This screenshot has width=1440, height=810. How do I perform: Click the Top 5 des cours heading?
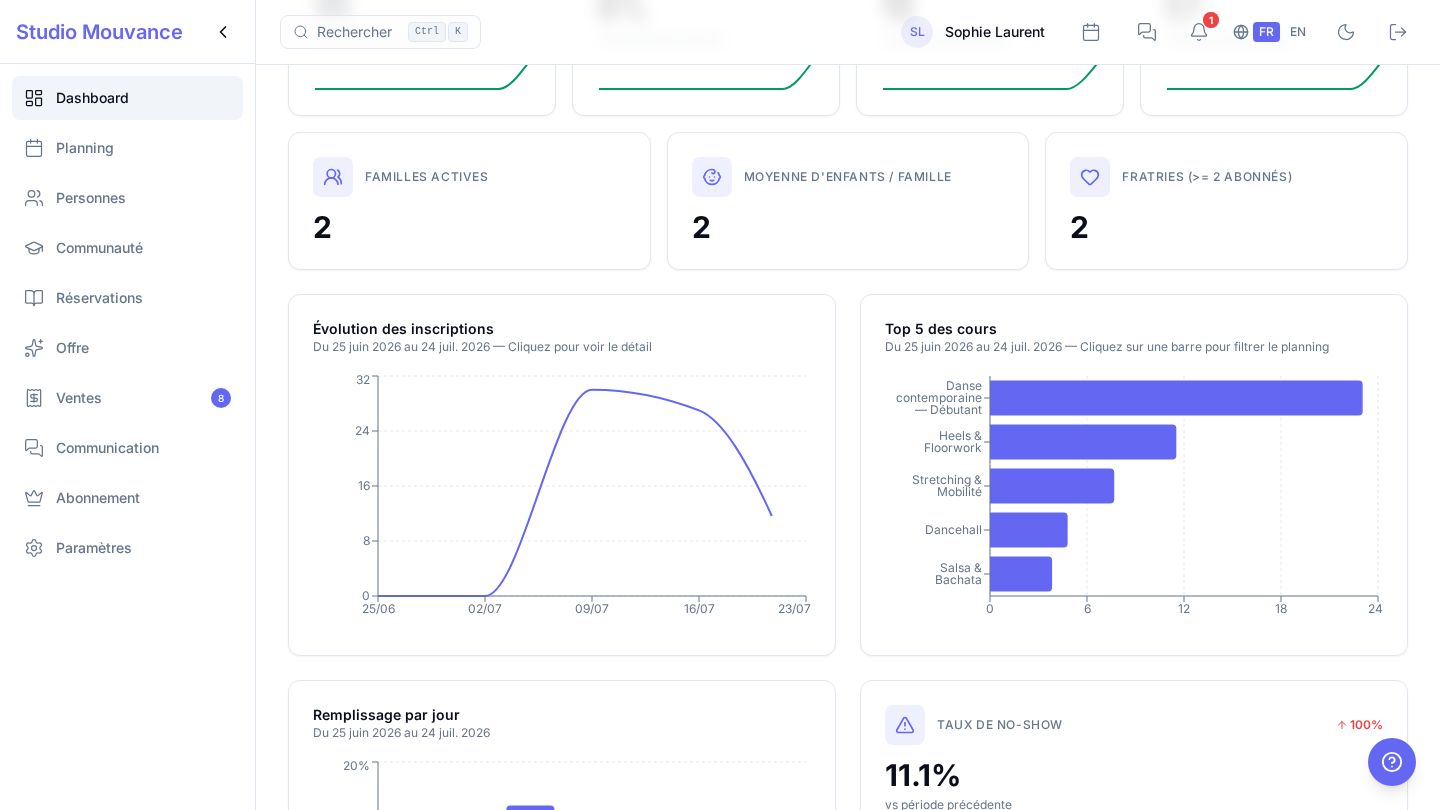pyautogui.click(x=941, y=329)
